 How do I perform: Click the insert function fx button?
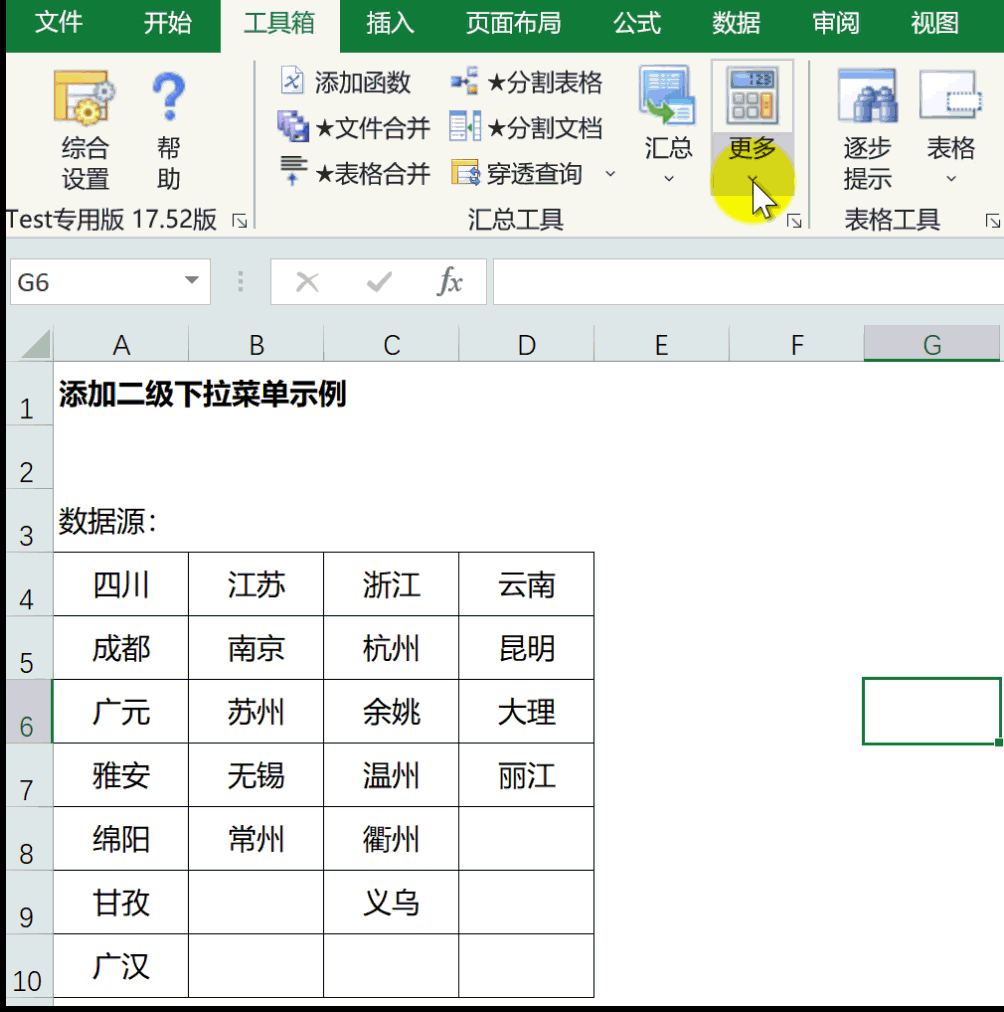click(450, 283)
